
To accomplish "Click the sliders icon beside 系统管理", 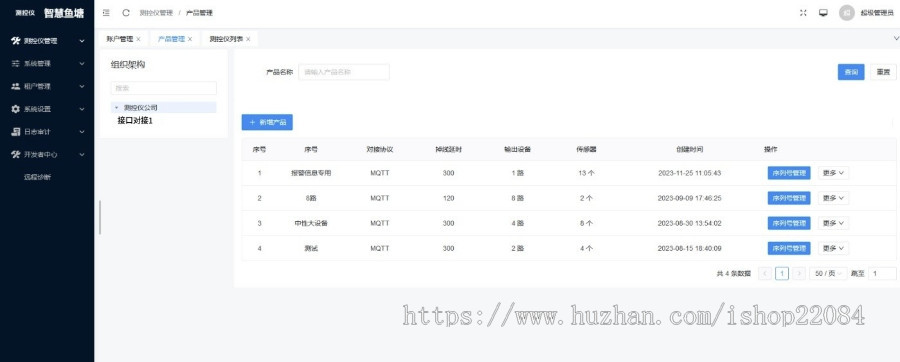I will [x=15, y=64].
